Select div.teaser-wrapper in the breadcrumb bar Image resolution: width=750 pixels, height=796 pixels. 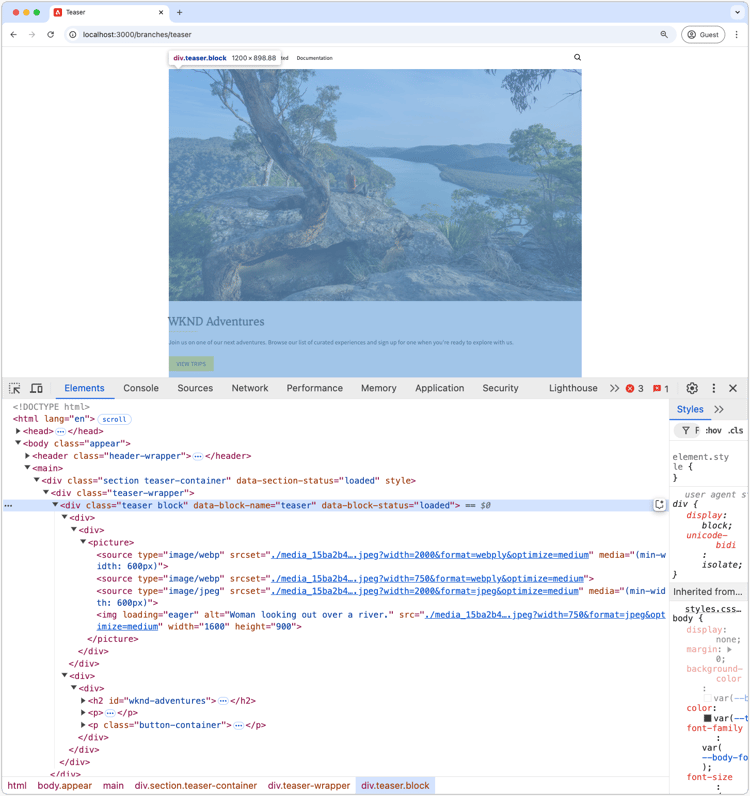[309, 785]
